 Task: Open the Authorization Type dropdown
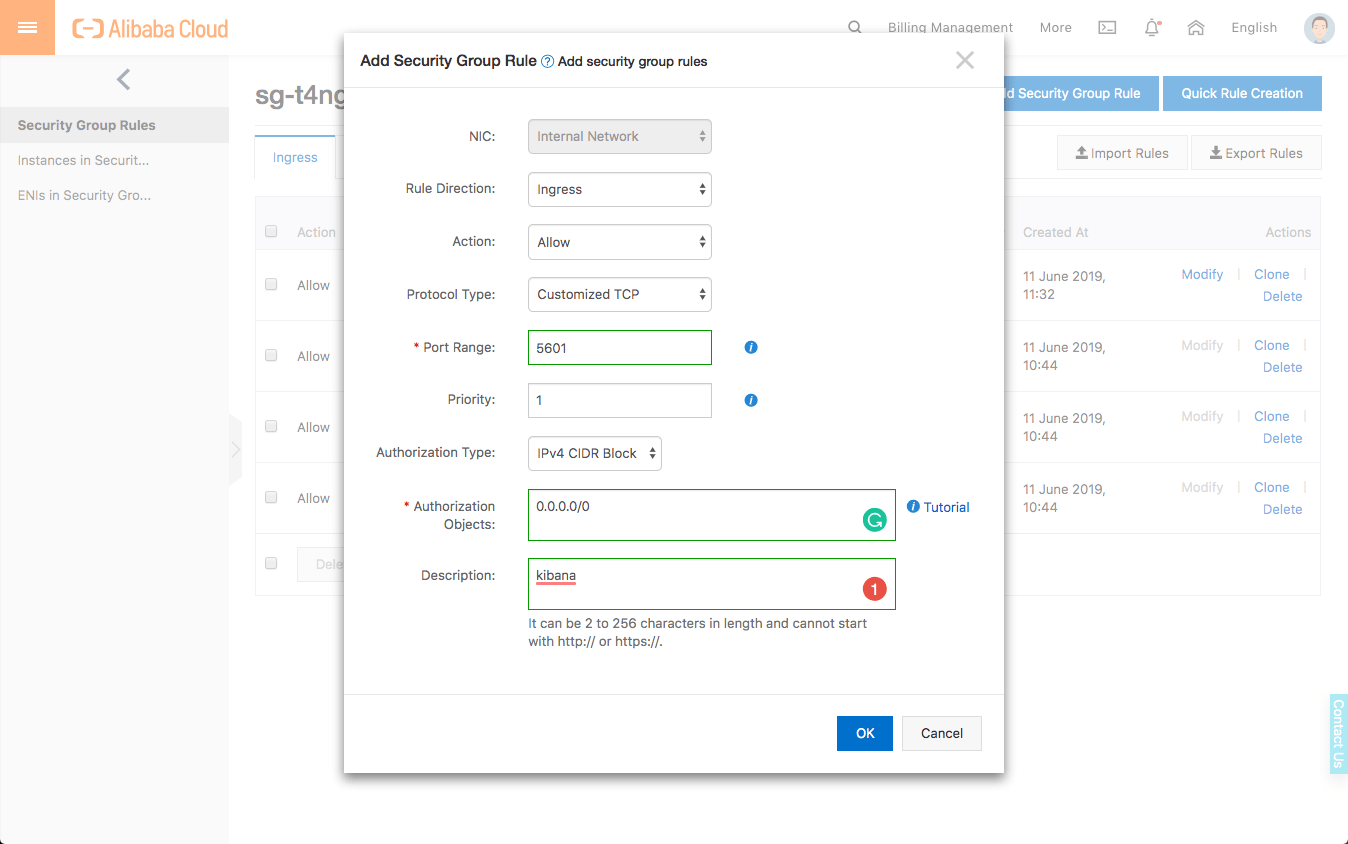coord(595,453)
